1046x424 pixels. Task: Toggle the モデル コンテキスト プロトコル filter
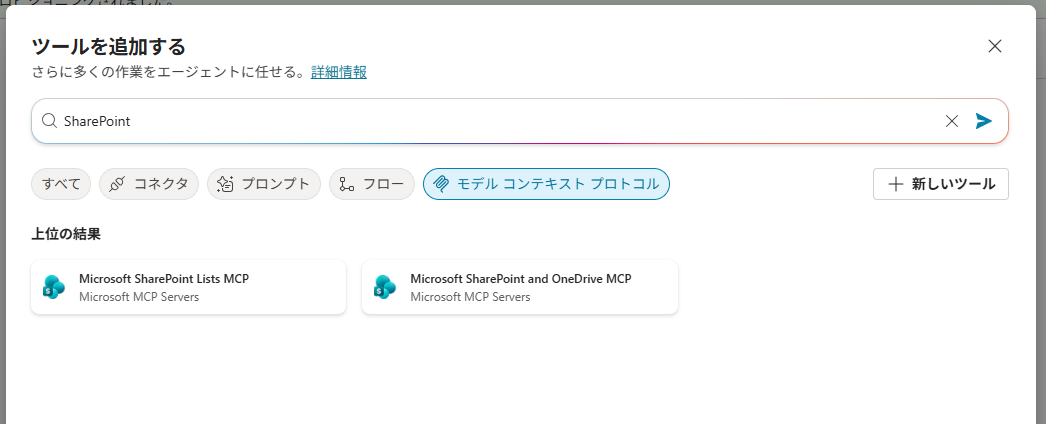click(x=546, y=184)
